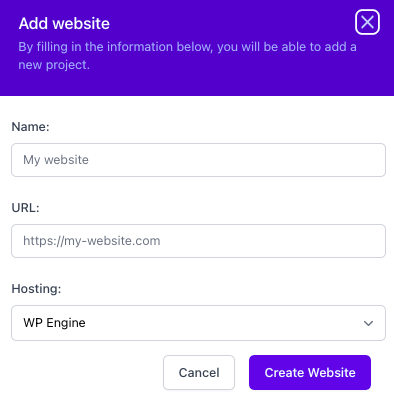Image resolution: width=394 pixels, height=396 pixels.
Task: Click the 'Hosting:' field label
Action: tap(36, 289)
